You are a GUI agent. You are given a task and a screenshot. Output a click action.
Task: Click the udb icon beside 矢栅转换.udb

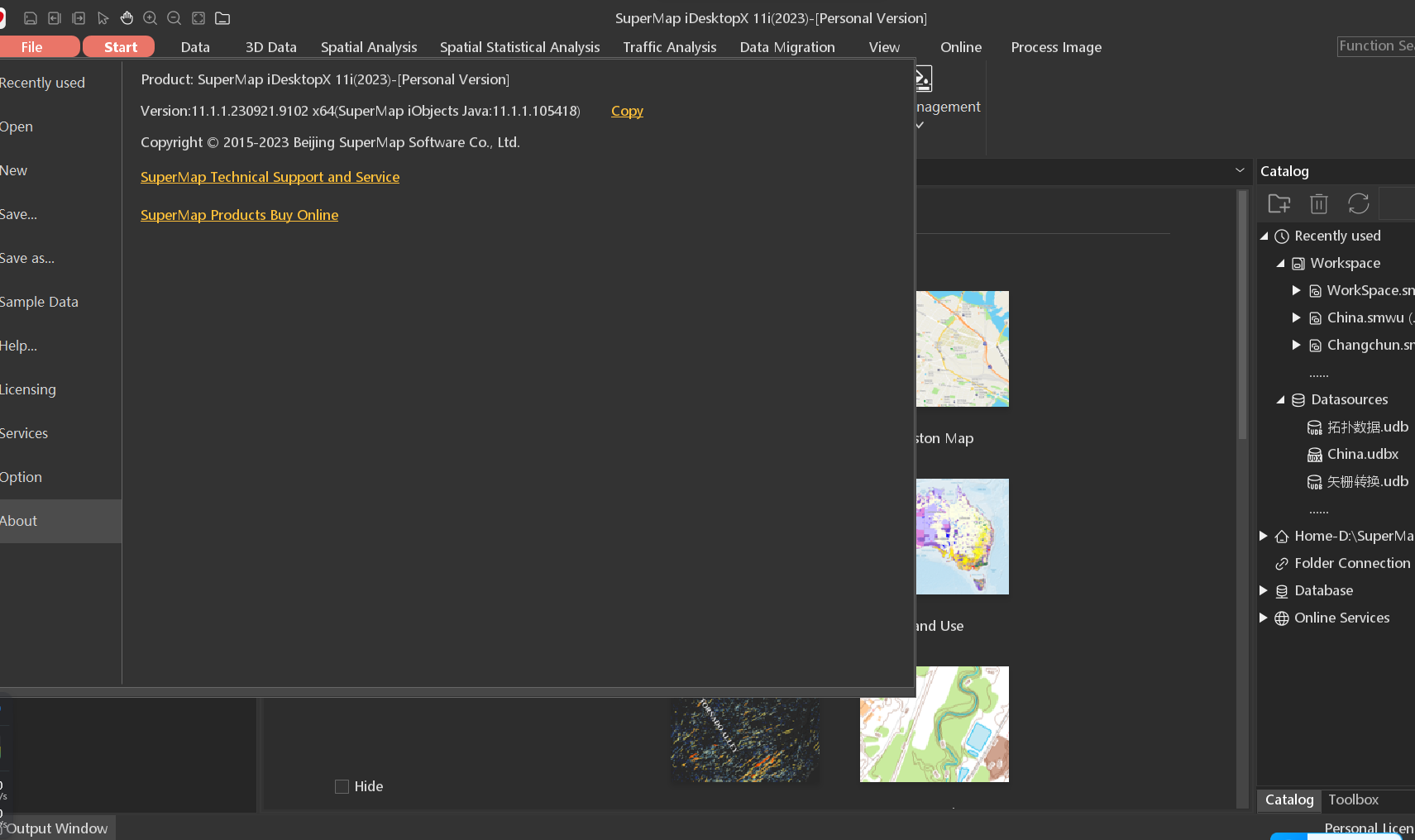pos(1315,482)
